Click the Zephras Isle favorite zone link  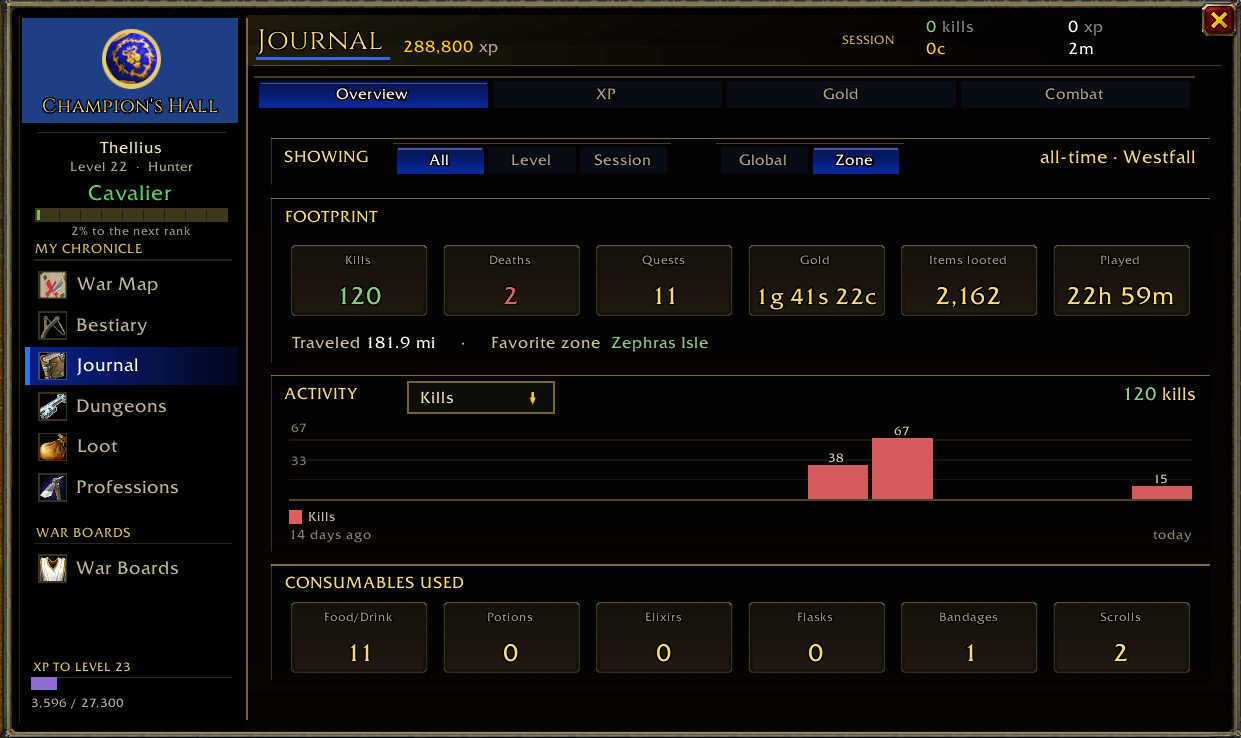[660, 343]
